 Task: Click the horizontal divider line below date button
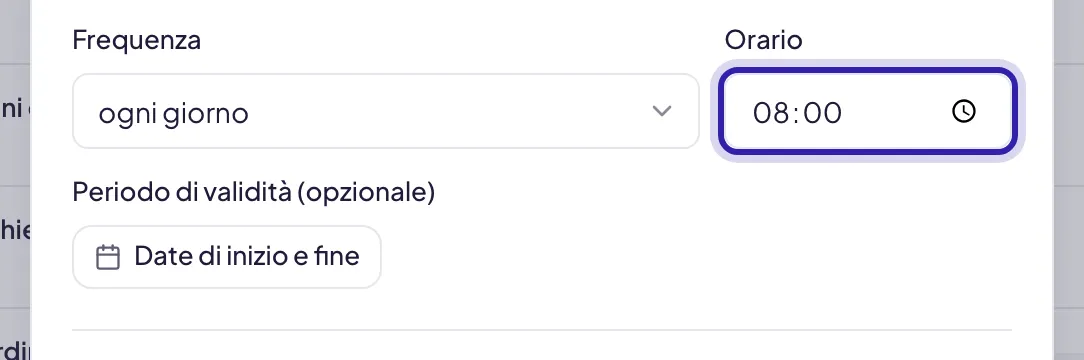(x=542, y=330)
